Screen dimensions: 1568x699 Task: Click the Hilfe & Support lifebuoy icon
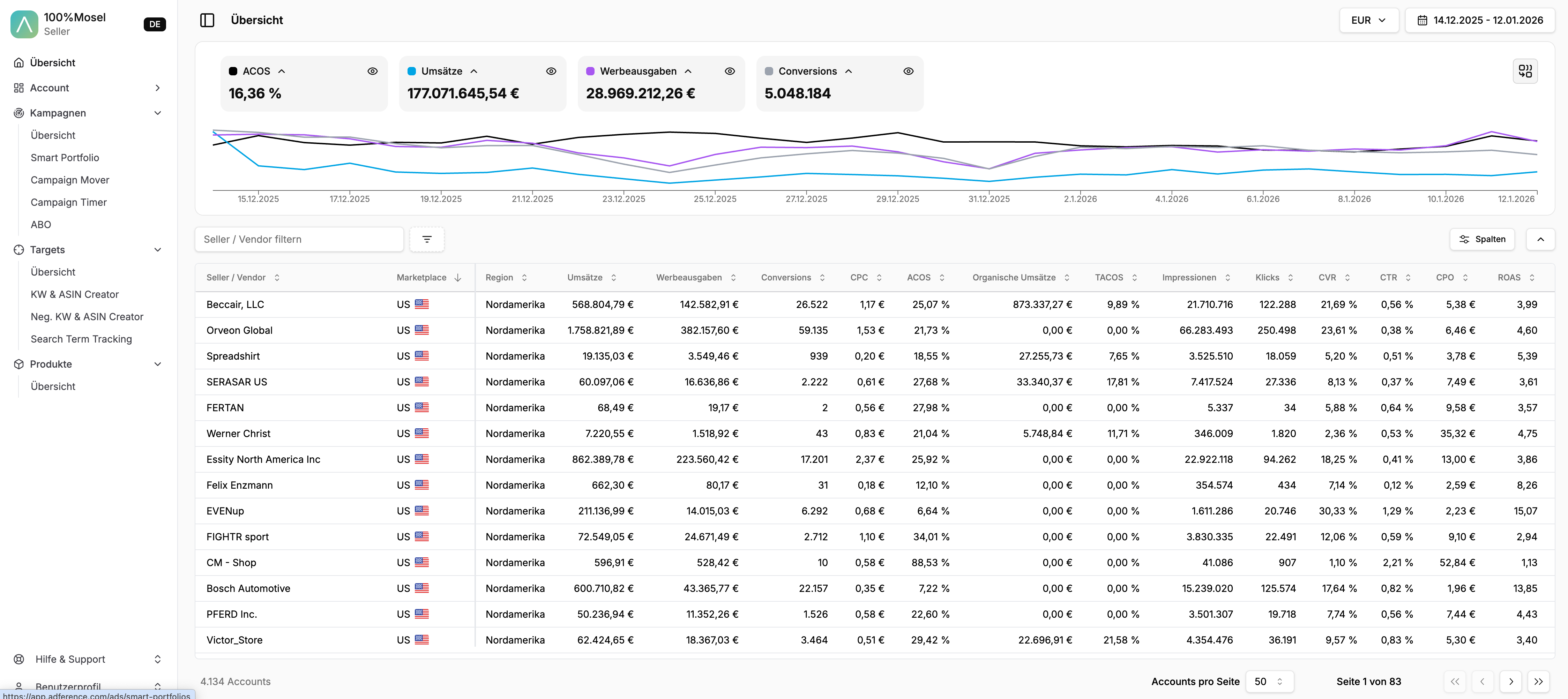(19, 659)
